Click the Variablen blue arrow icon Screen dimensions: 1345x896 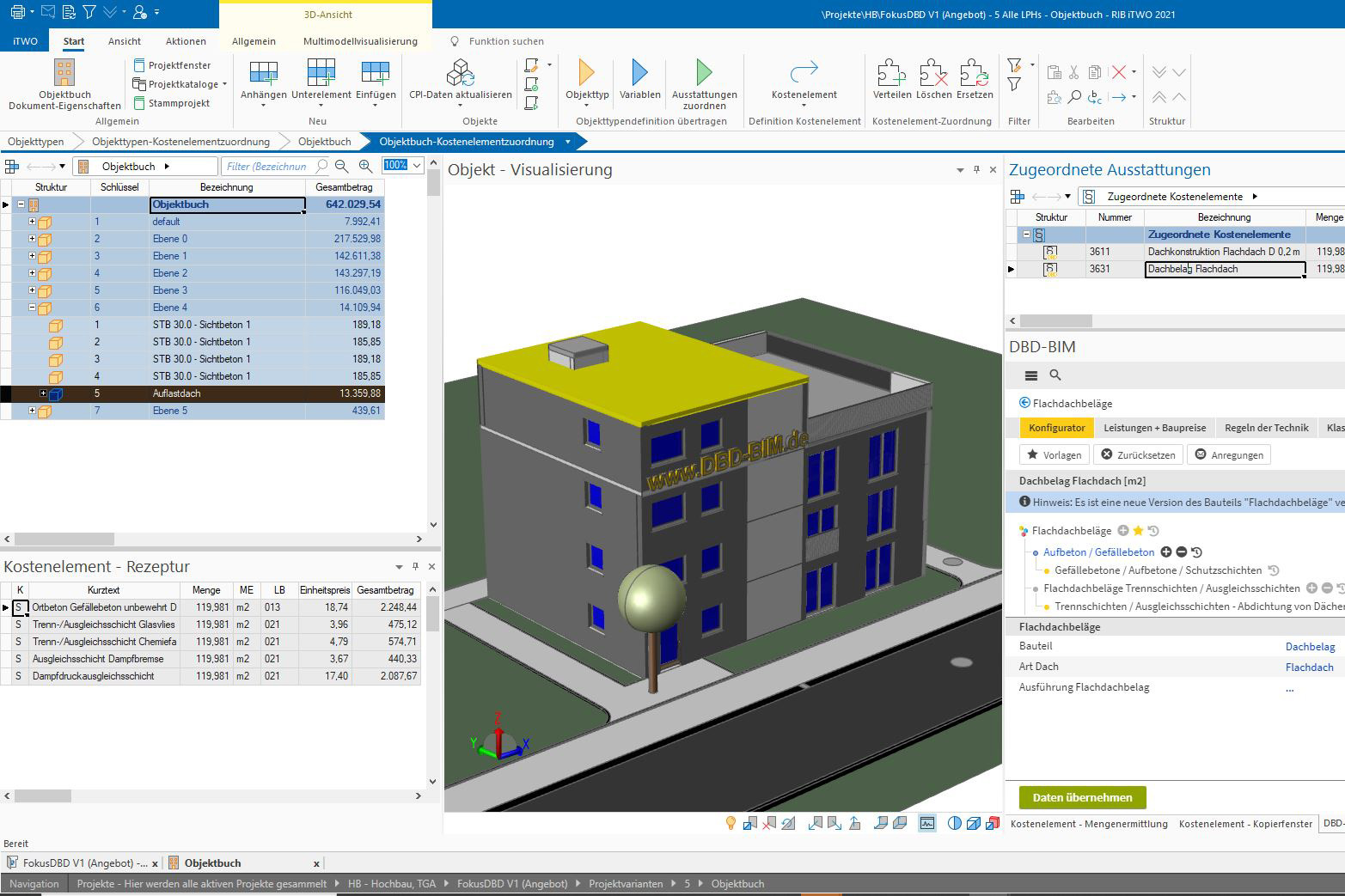tap(639, 74)
